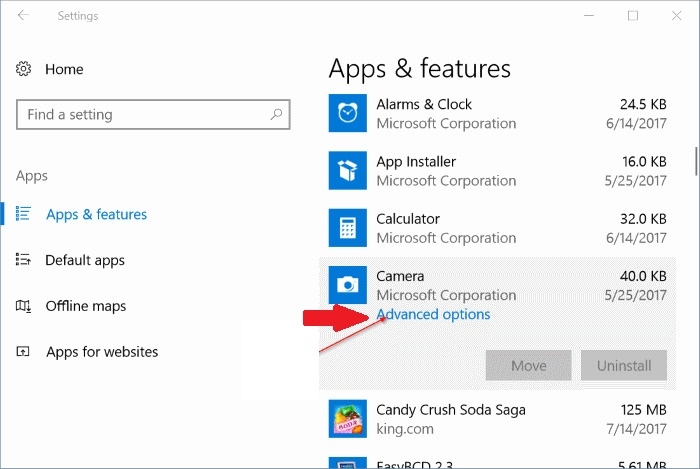This screenshot has height=469, width=700.
Task: Click the Apps for websites icon
Action: [x=23, y=352]
